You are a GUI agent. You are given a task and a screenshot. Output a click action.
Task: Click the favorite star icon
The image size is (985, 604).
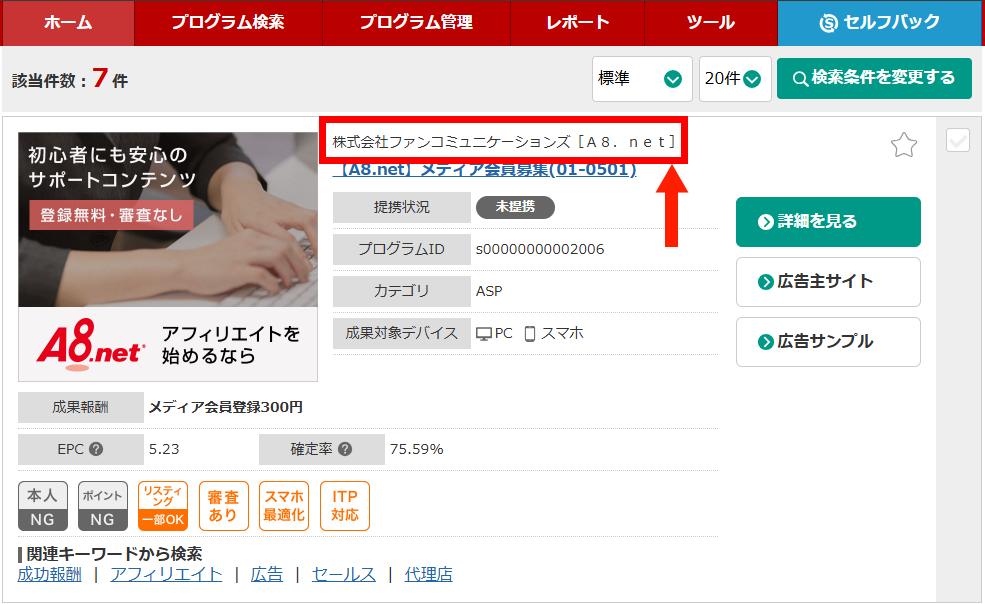click(904, 146)
